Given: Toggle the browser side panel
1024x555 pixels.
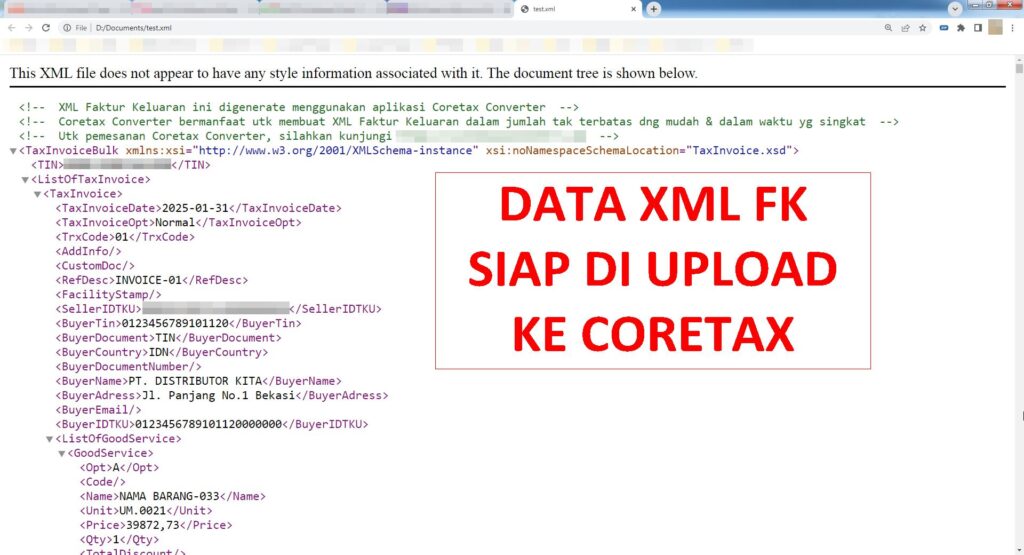Looking at the screenshot, I should coord(978,28).
